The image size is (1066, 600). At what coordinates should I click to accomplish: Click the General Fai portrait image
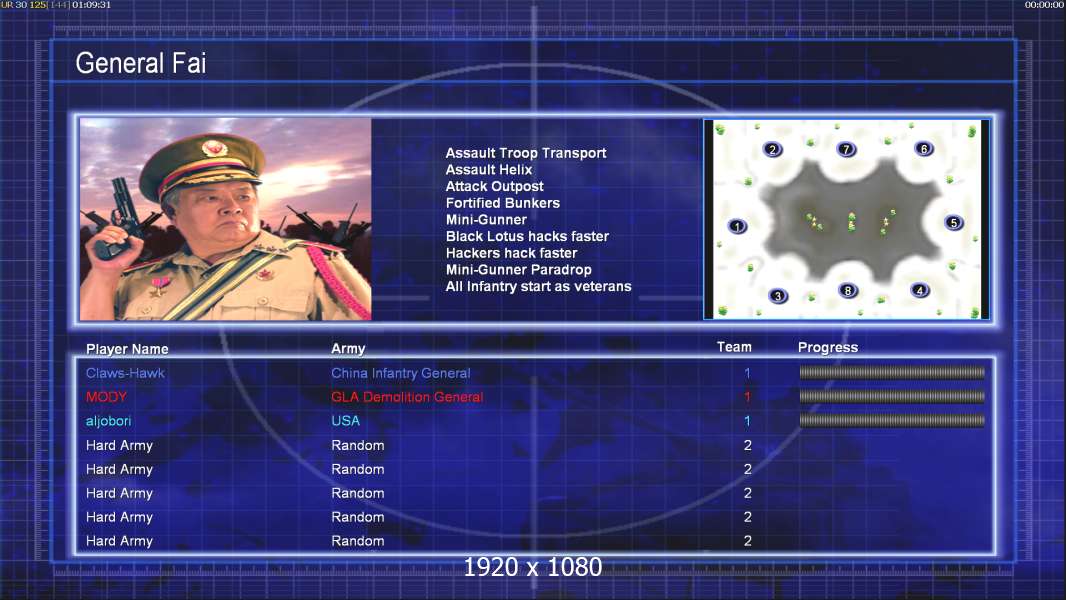point(226,219)
